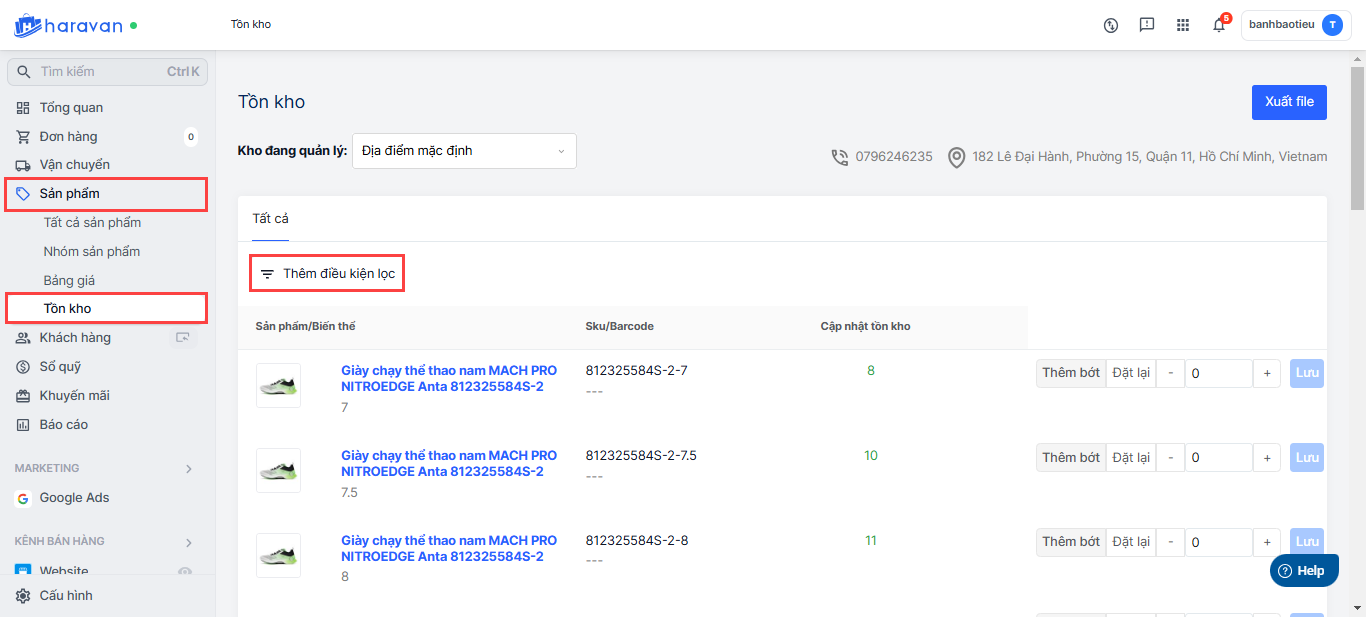This screenshot has height=617, width=1366.
Task: Click the Xuất file button
Action: [1289, 102]
